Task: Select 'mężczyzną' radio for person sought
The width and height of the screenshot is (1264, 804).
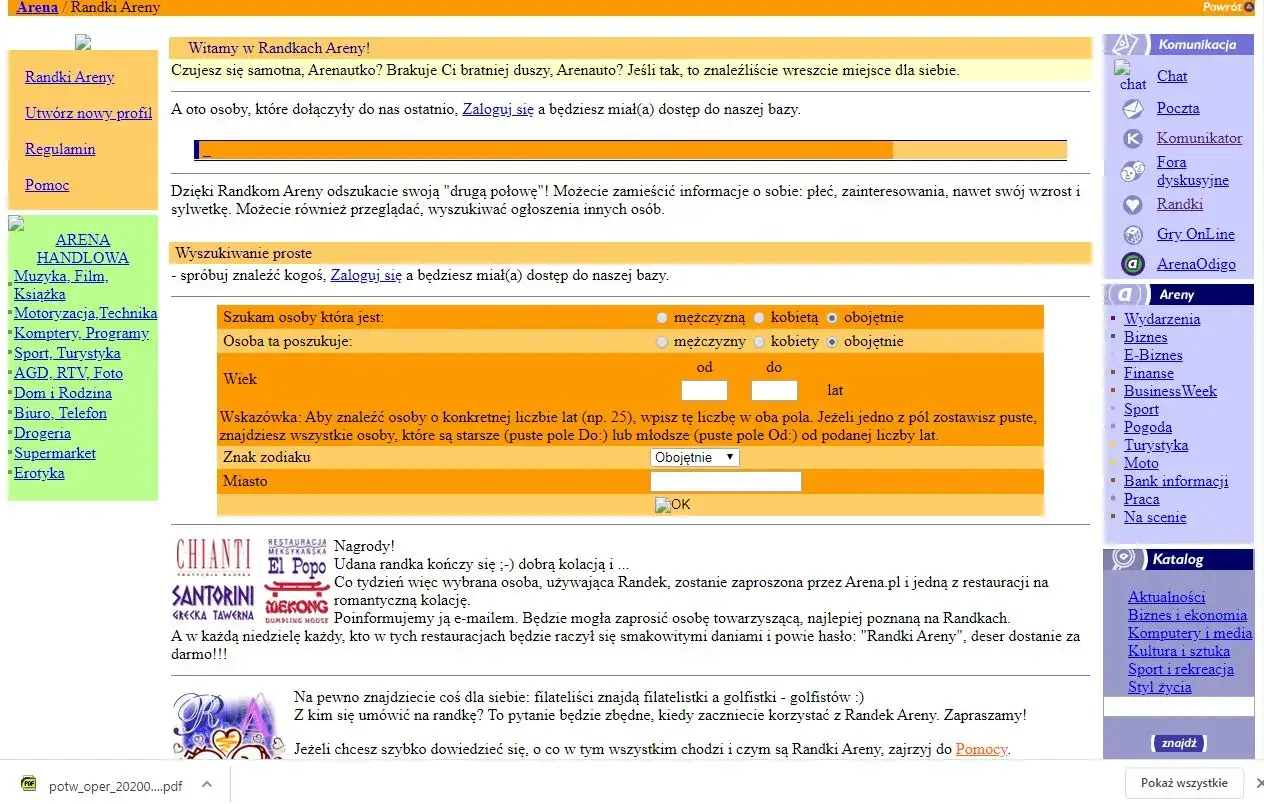Action: click(662, 318)
